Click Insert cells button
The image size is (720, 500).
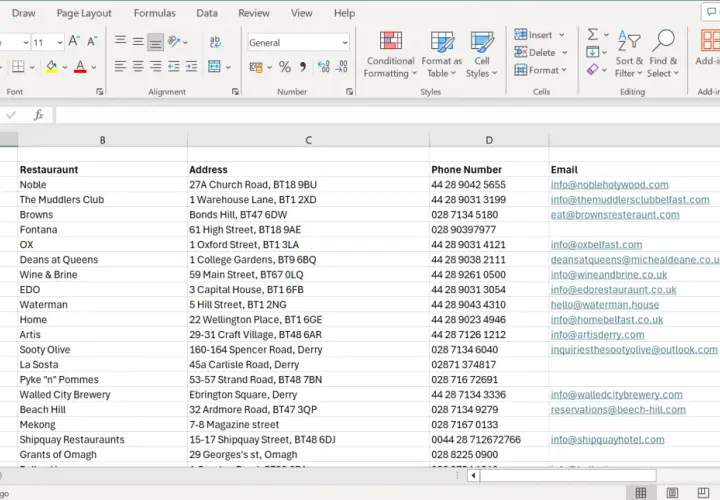click(x=534, y=35)
